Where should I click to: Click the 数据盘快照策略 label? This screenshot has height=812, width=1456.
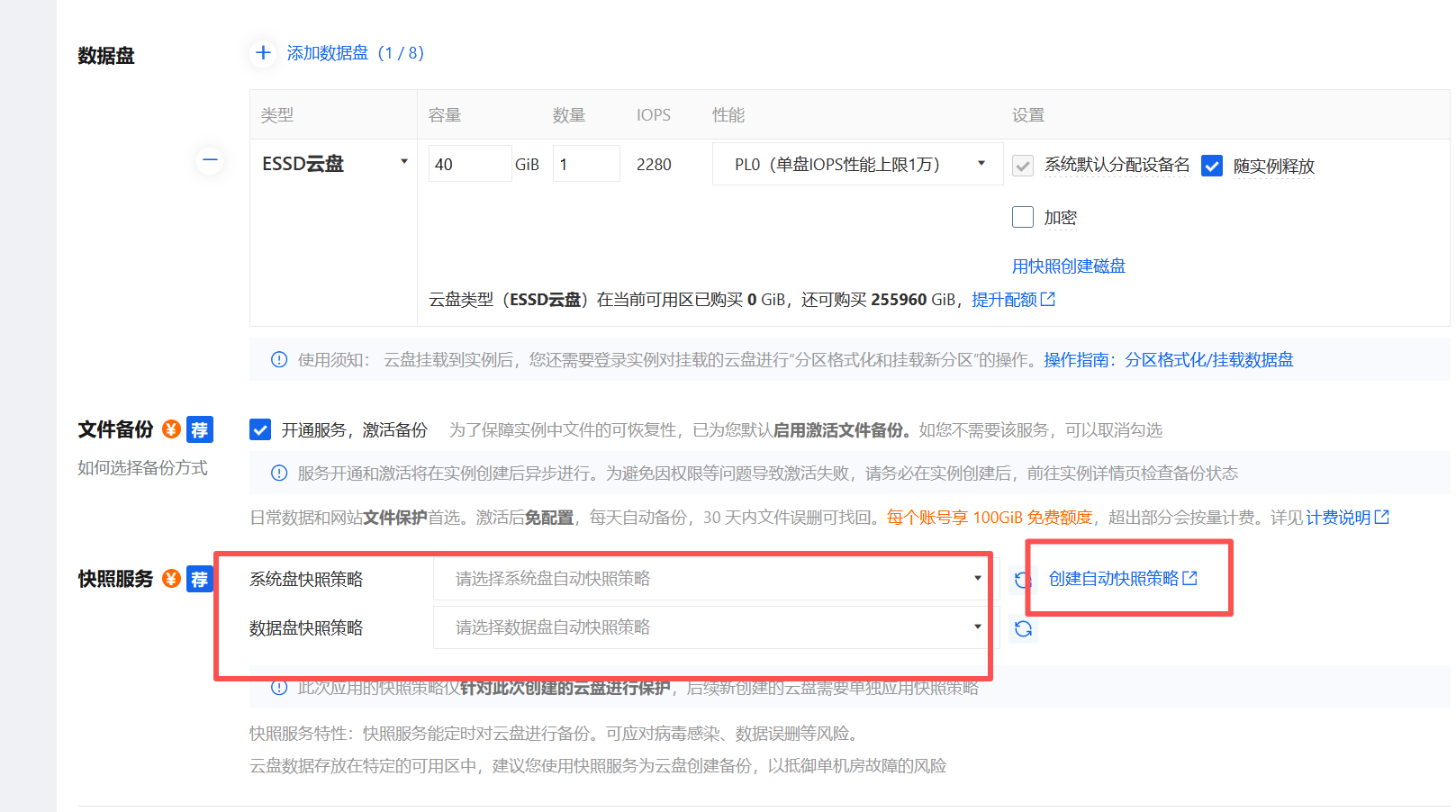(x=306, y=628)
